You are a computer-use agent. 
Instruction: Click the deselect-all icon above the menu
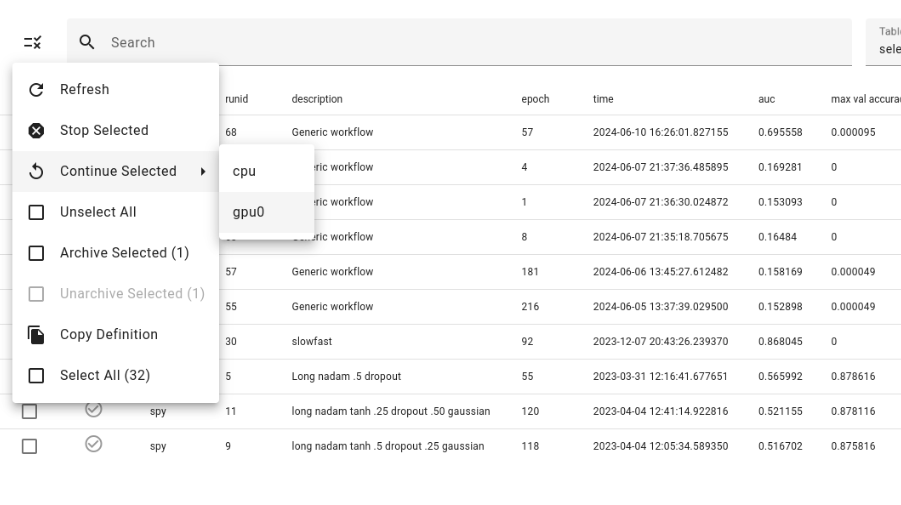click(x=33, y=43)
